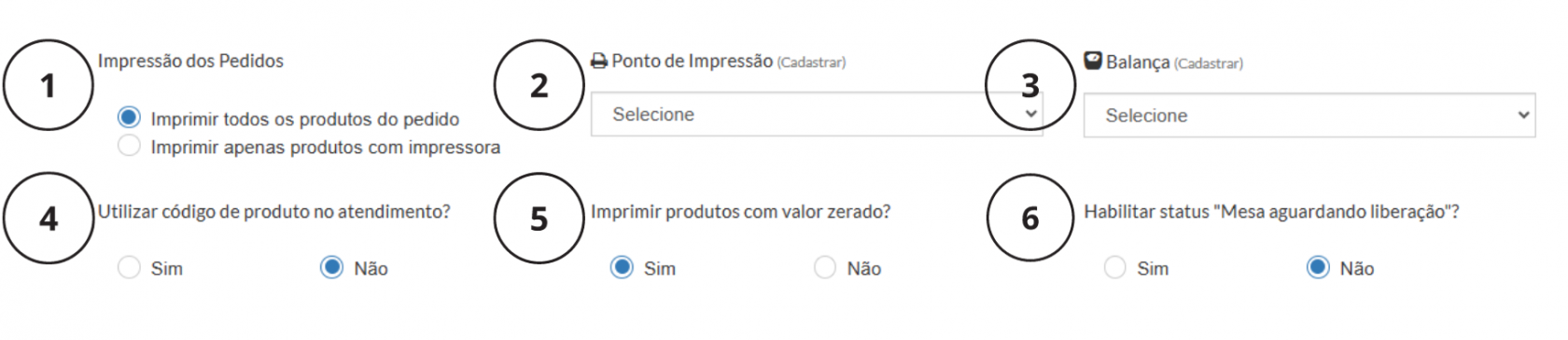The width and height of the screenshot is (1568, 340).
Task: Click the scale icon beside Balança
Action: click(x=1093, y=61)
